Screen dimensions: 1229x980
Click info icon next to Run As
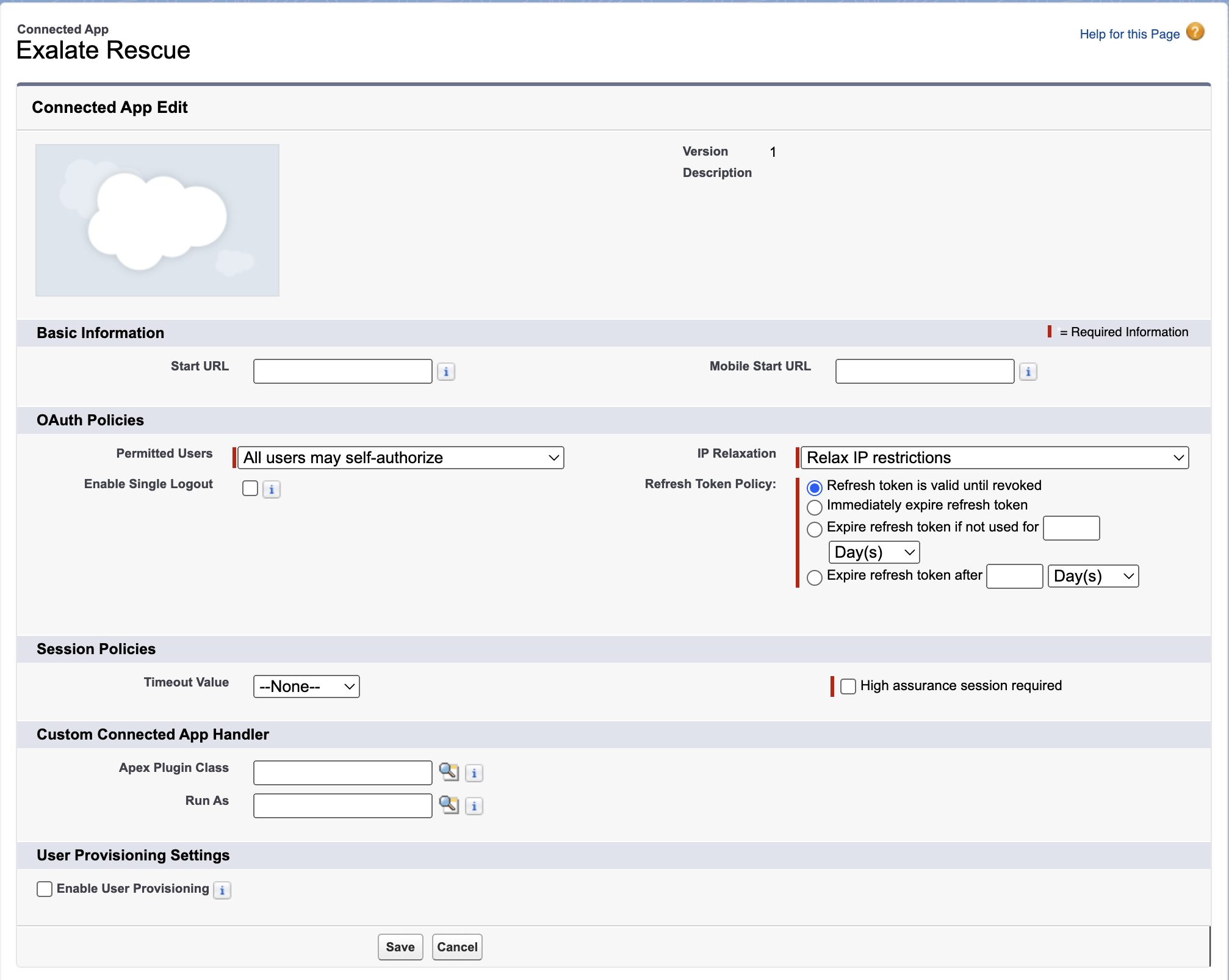pyautogui.click(x=474, y=806)
